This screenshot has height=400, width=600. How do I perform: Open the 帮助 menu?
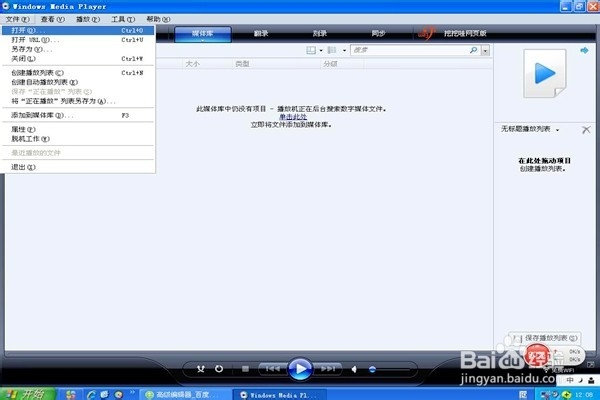[158, 19]
